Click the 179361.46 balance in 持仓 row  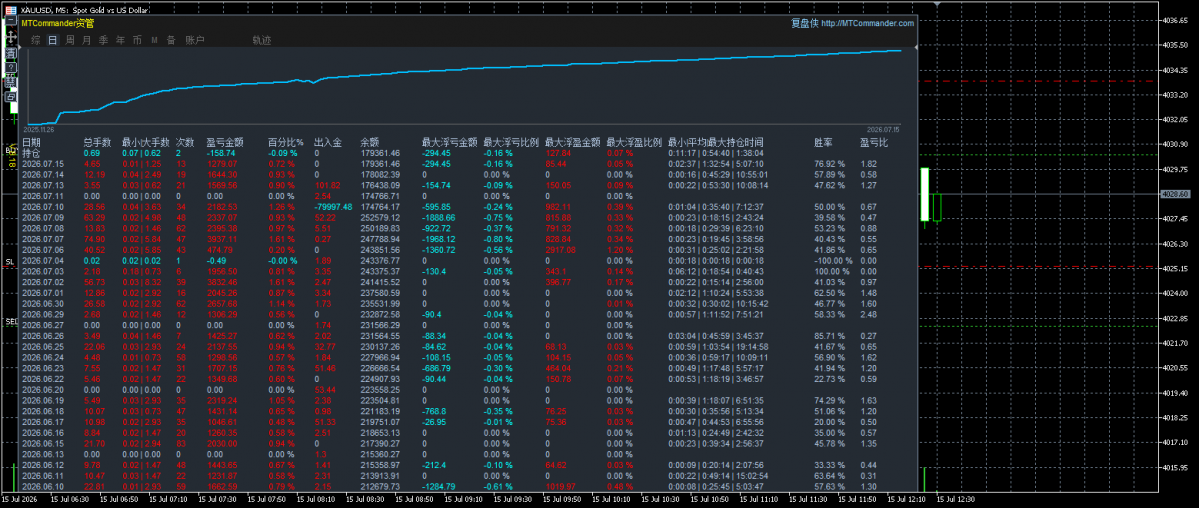coord(380,153)
